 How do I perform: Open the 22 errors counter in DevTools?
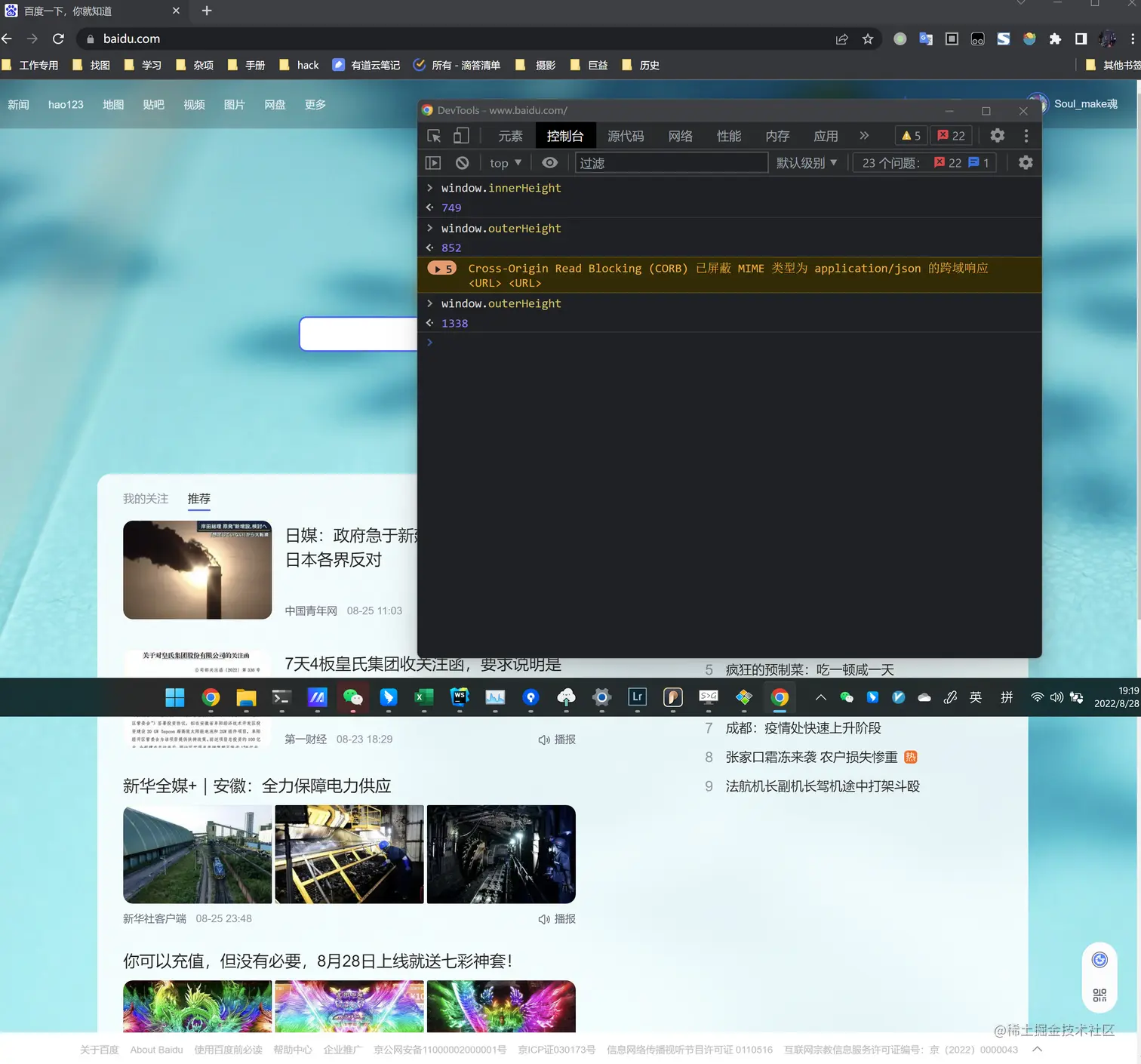(x=952, y=136)
